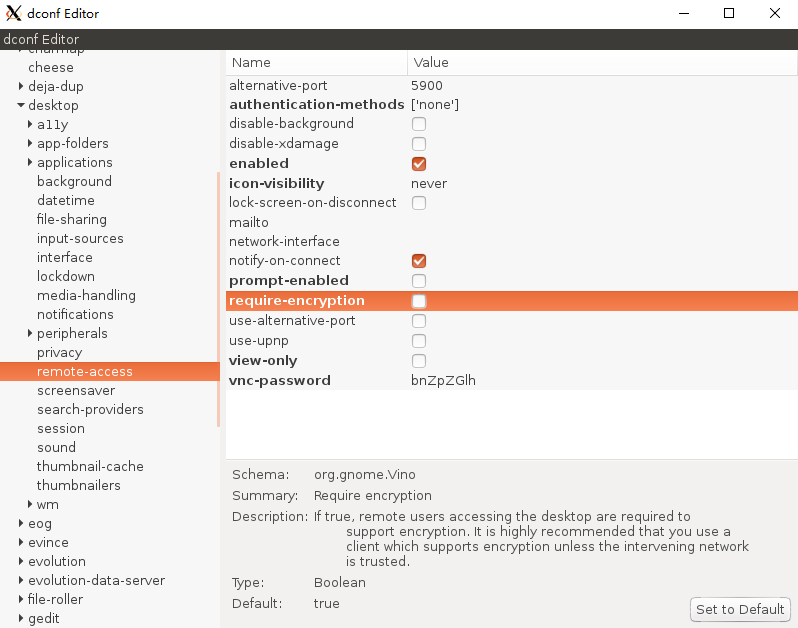This screenshot has width=798, height=628.
Task: Expand the eog tree node
Action: (21, 523)
